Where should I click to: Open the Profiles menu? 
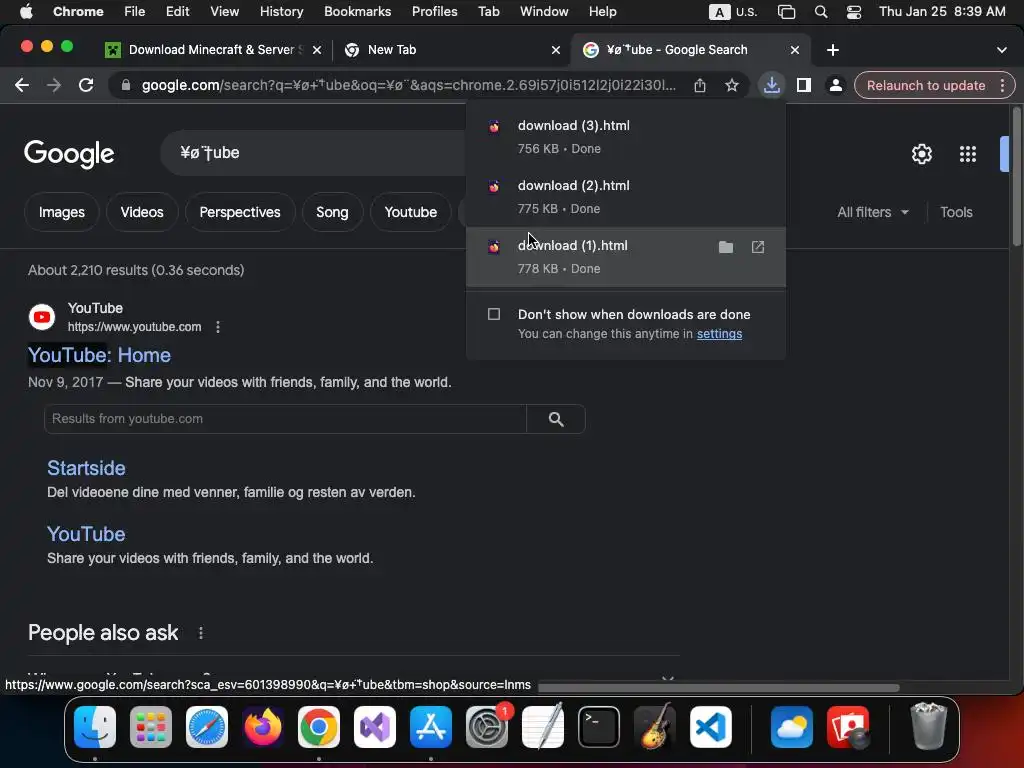coord(434,12)
